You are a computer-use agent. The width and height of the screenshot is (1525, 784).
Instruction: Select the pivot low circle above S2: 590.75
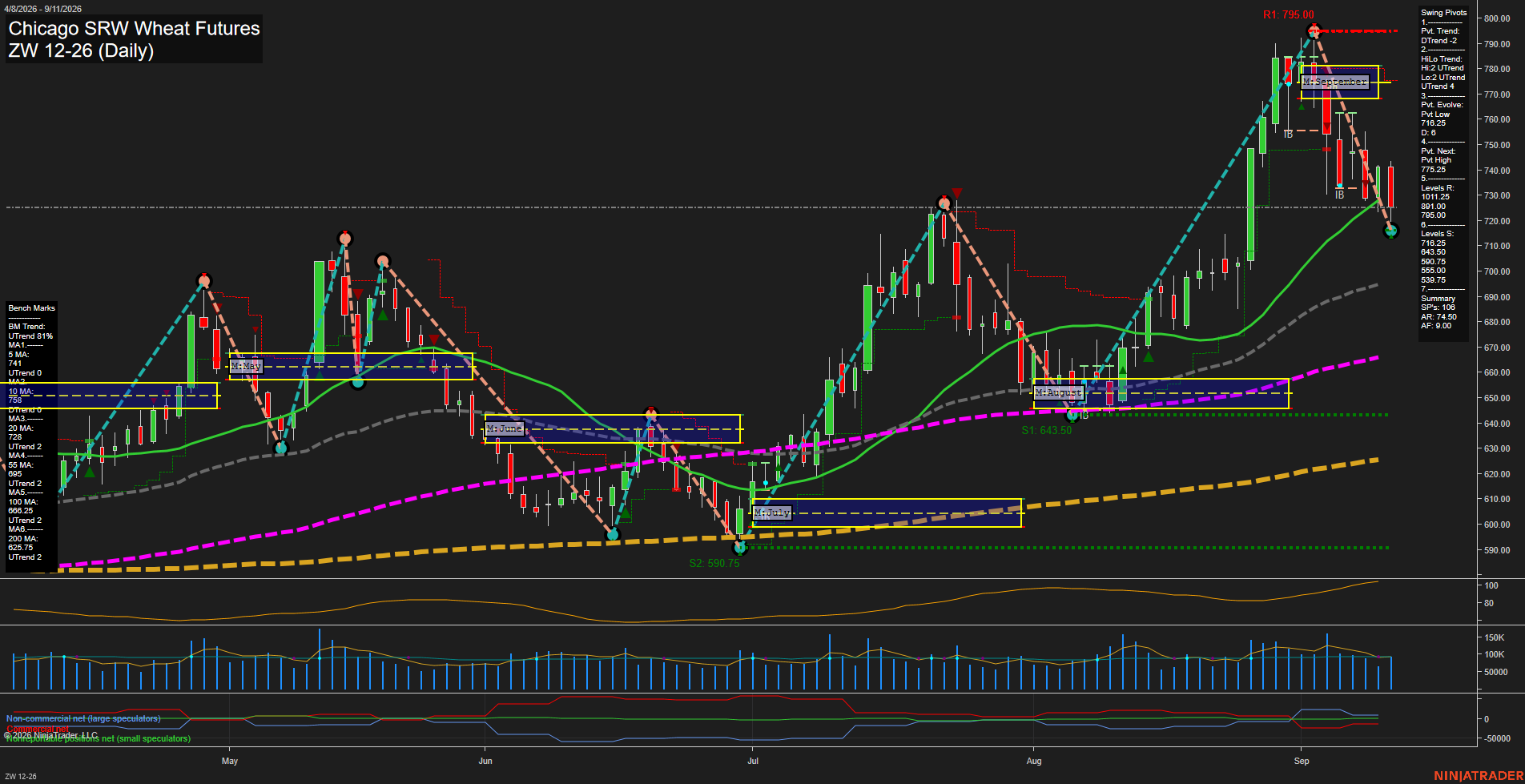(740, 548)
